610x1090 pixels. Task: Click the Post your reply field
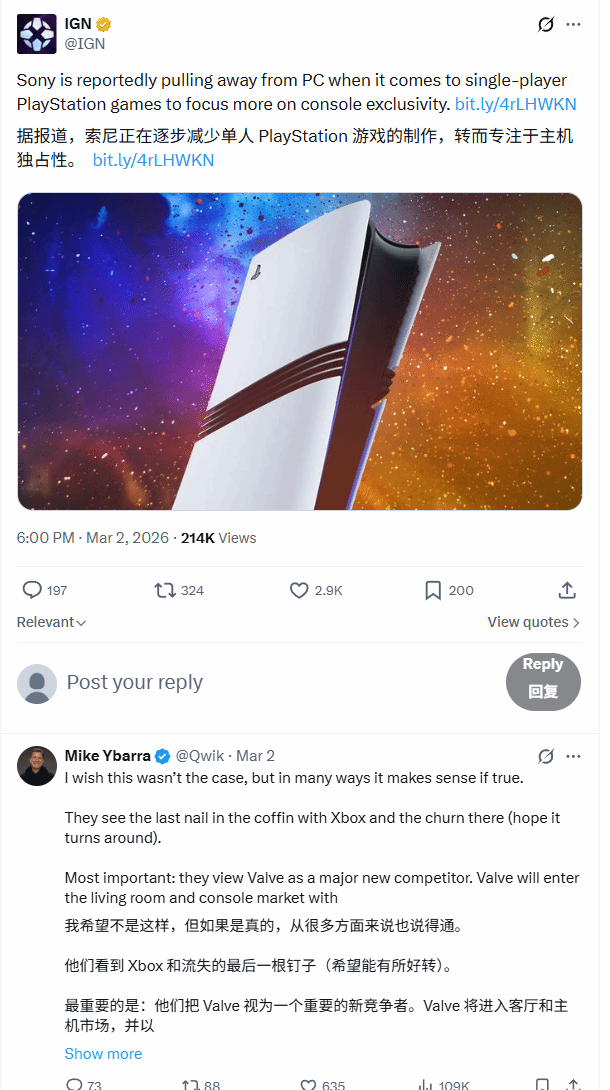(135, 683)
